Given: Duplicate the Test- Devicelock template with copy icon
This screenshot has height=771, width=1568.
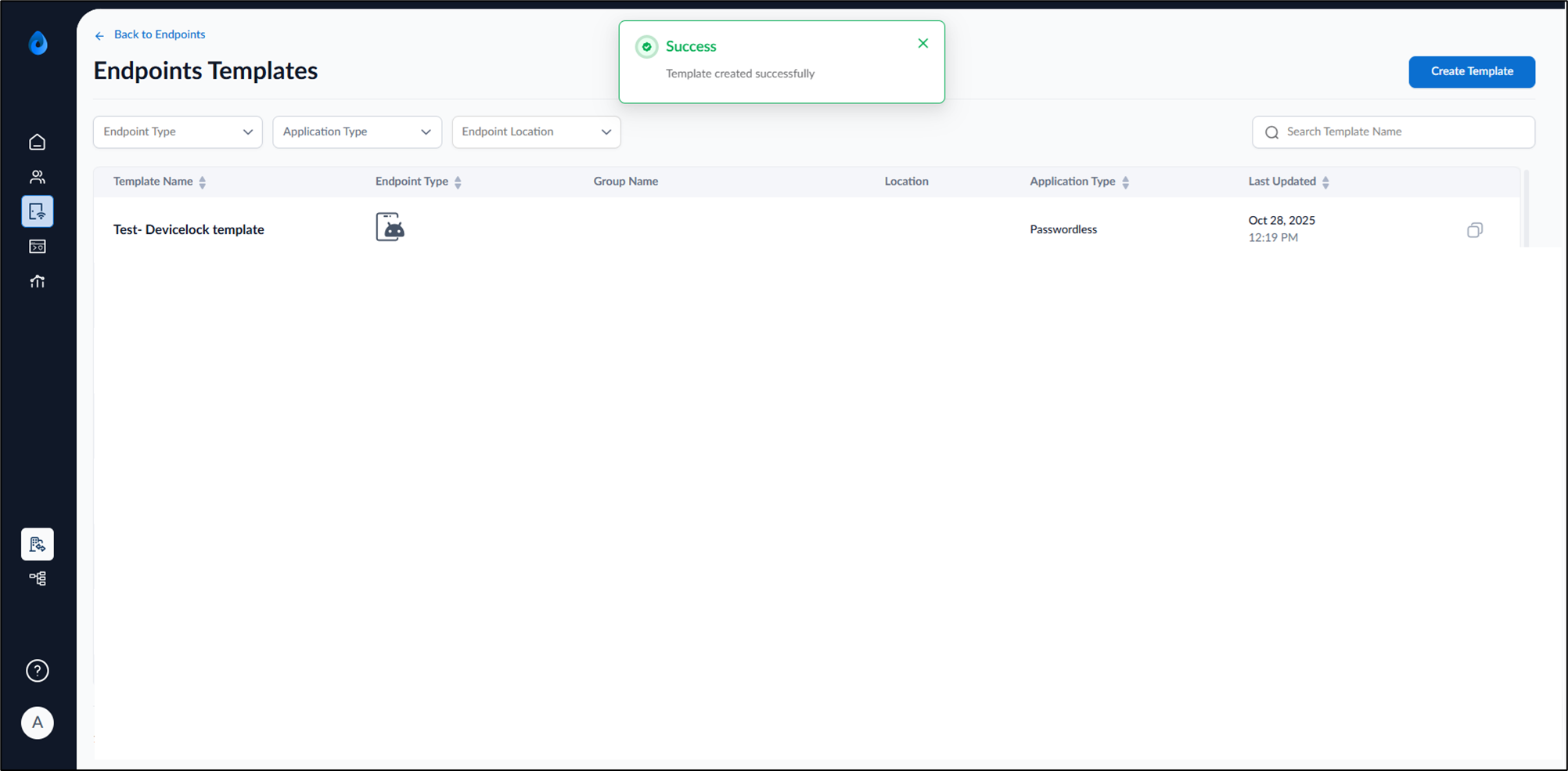Looking at the screenshot, I should (x=1475, y=230).
